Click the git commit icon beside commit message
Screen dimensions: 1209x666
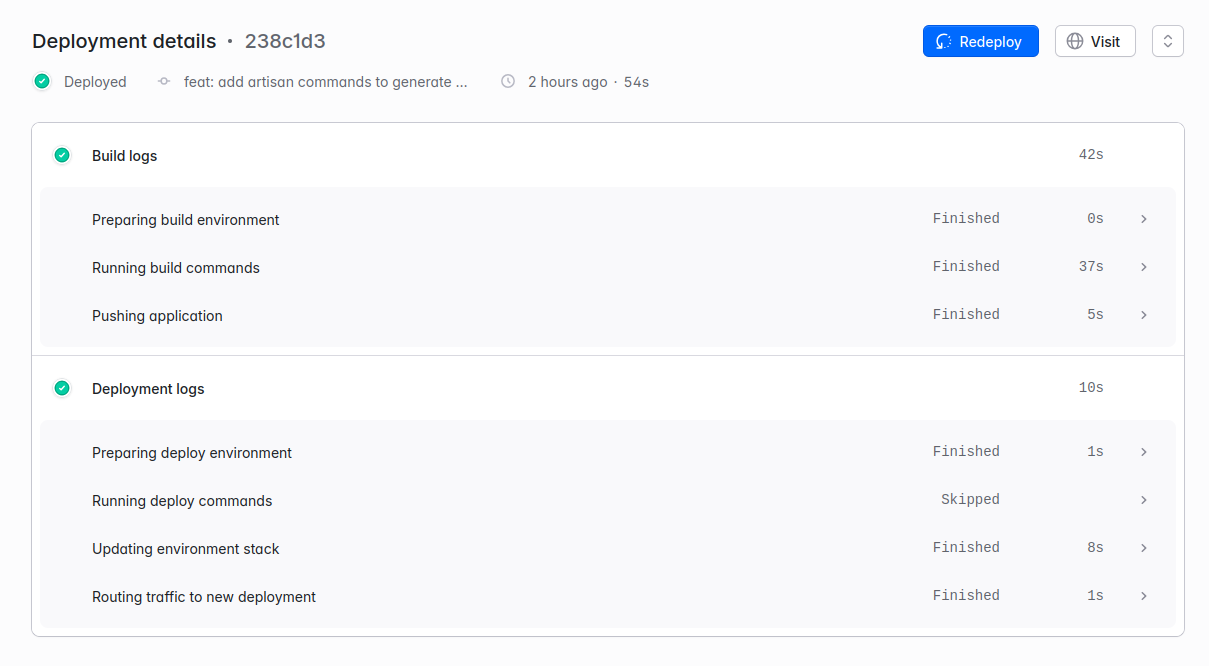pos(164,82)
